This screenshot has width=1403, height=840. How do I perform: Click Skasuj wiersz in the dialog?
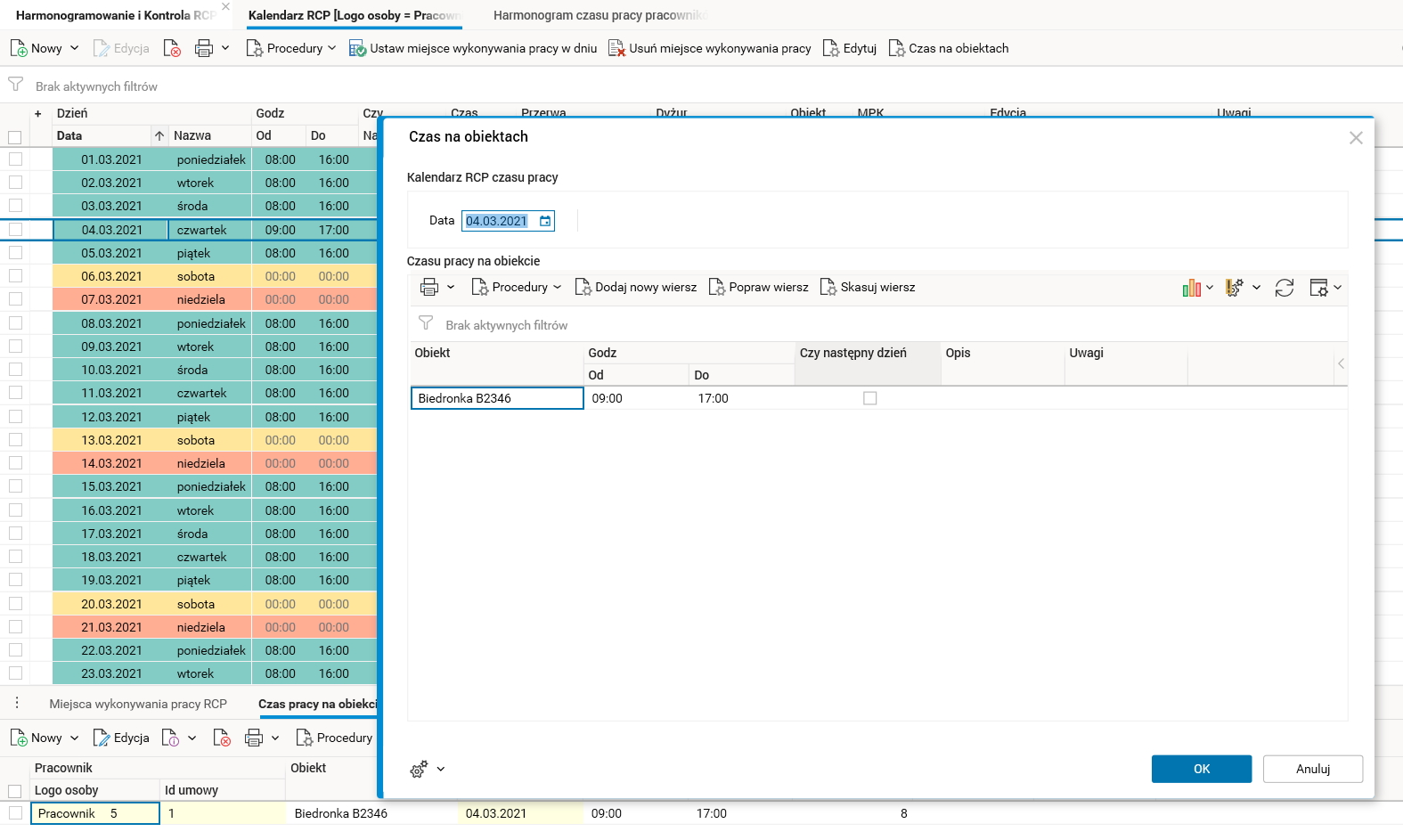[868, 287]
